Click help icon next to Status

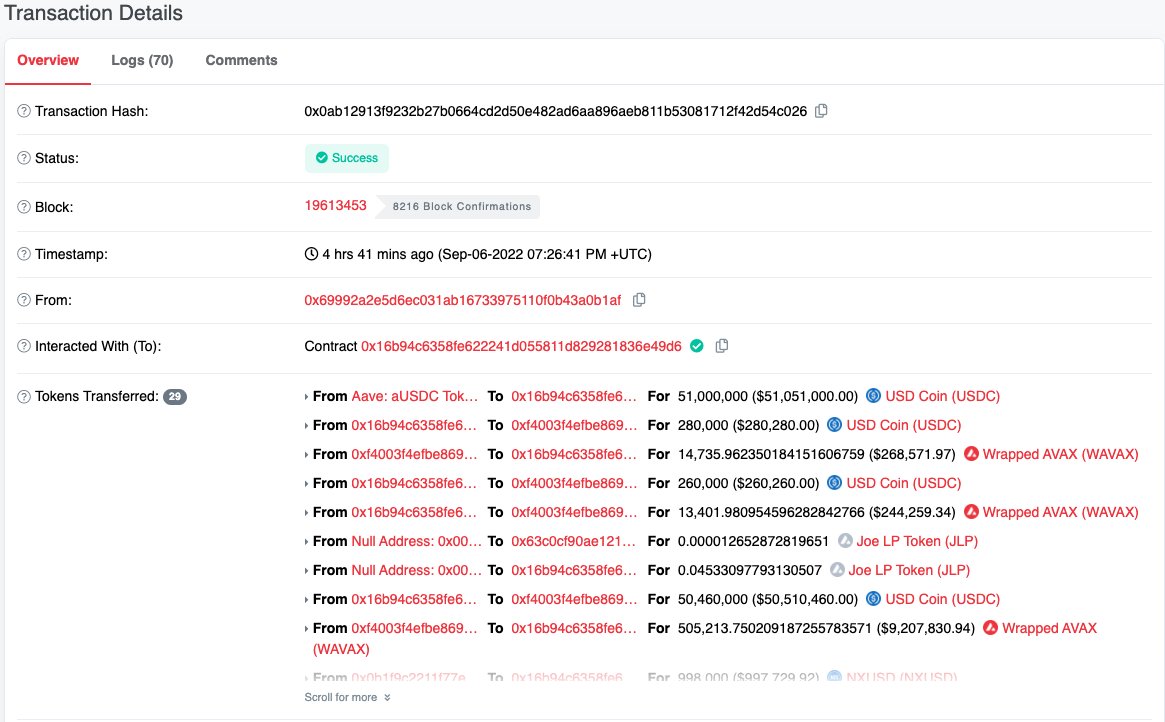(24, 158)
